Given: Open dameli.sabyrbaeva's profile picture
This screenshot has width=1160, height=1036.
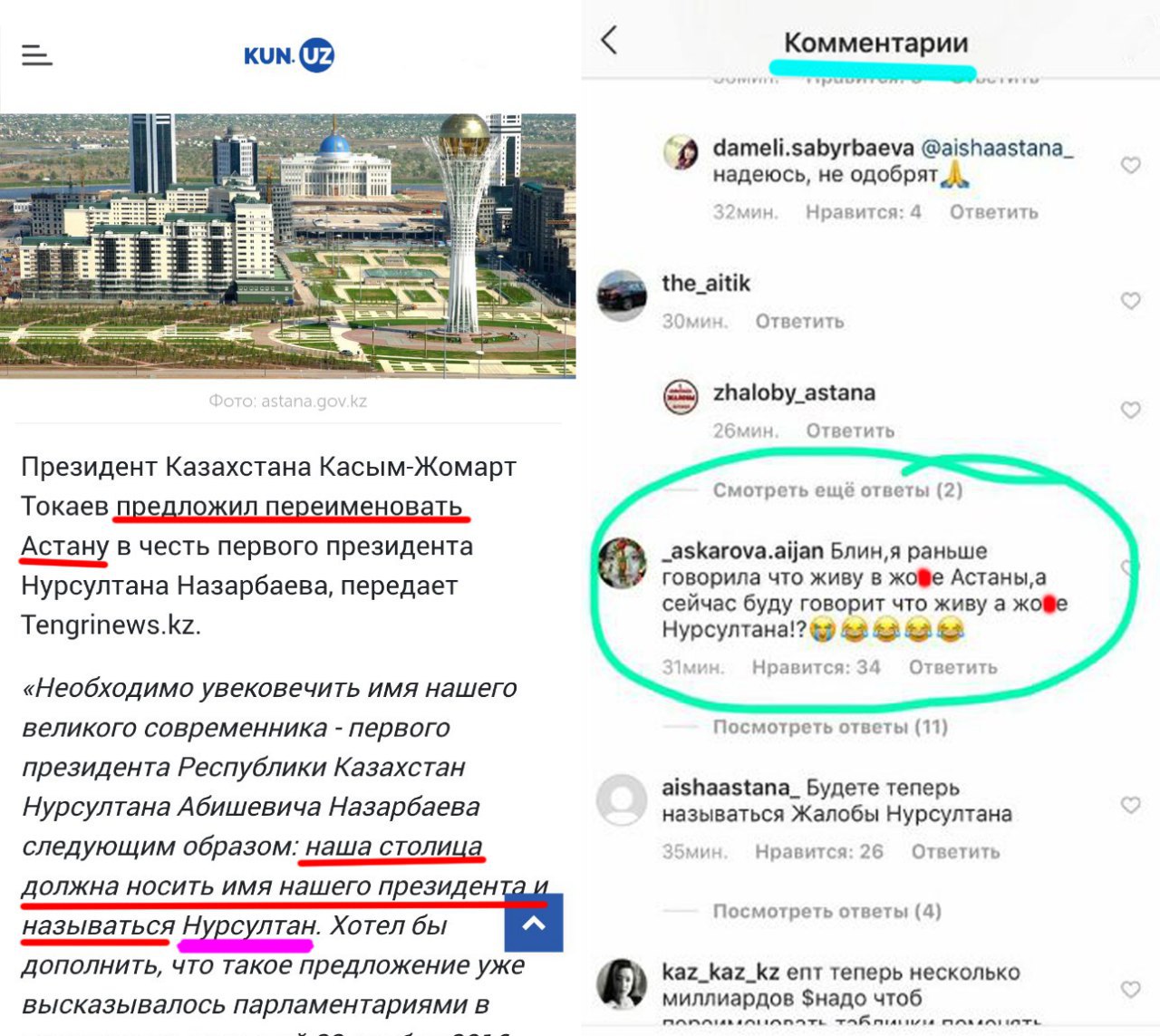Looking at the screenshot, I should click(681, 153).
